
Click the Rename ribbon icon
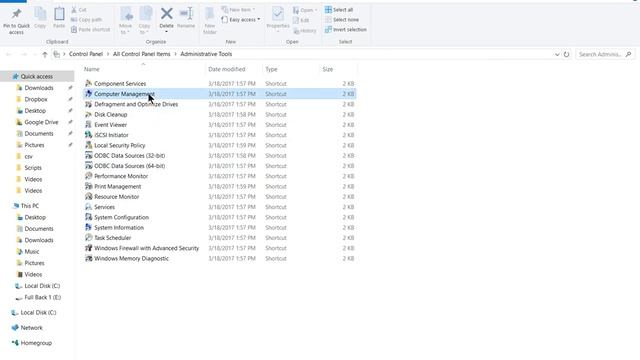pyautogui.click(x=186, y=14)
